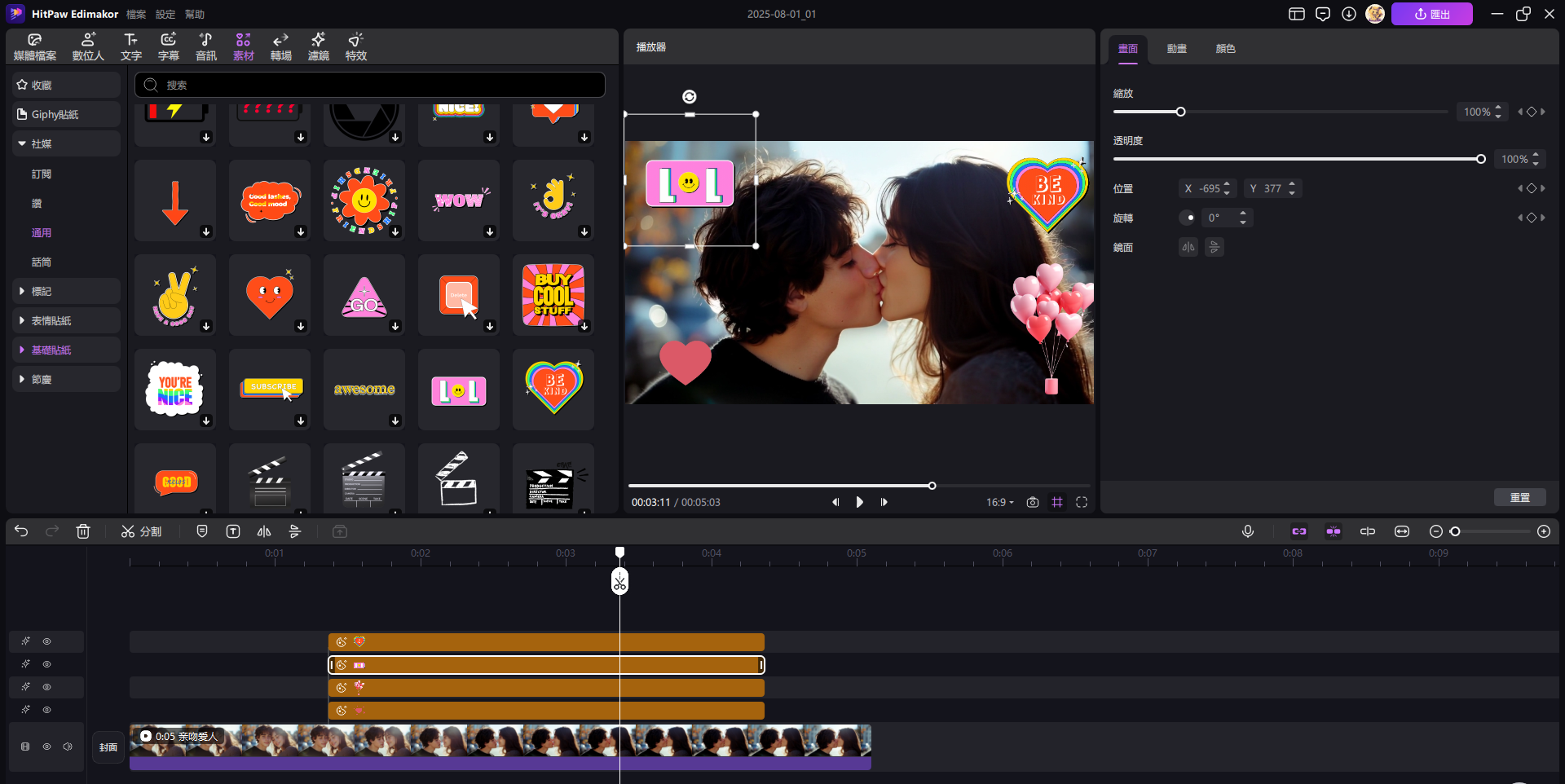The width and height of the screenshot is (1565, 784).
Task: Select the 畫面 picture tab
Action: pos(1128,49)
